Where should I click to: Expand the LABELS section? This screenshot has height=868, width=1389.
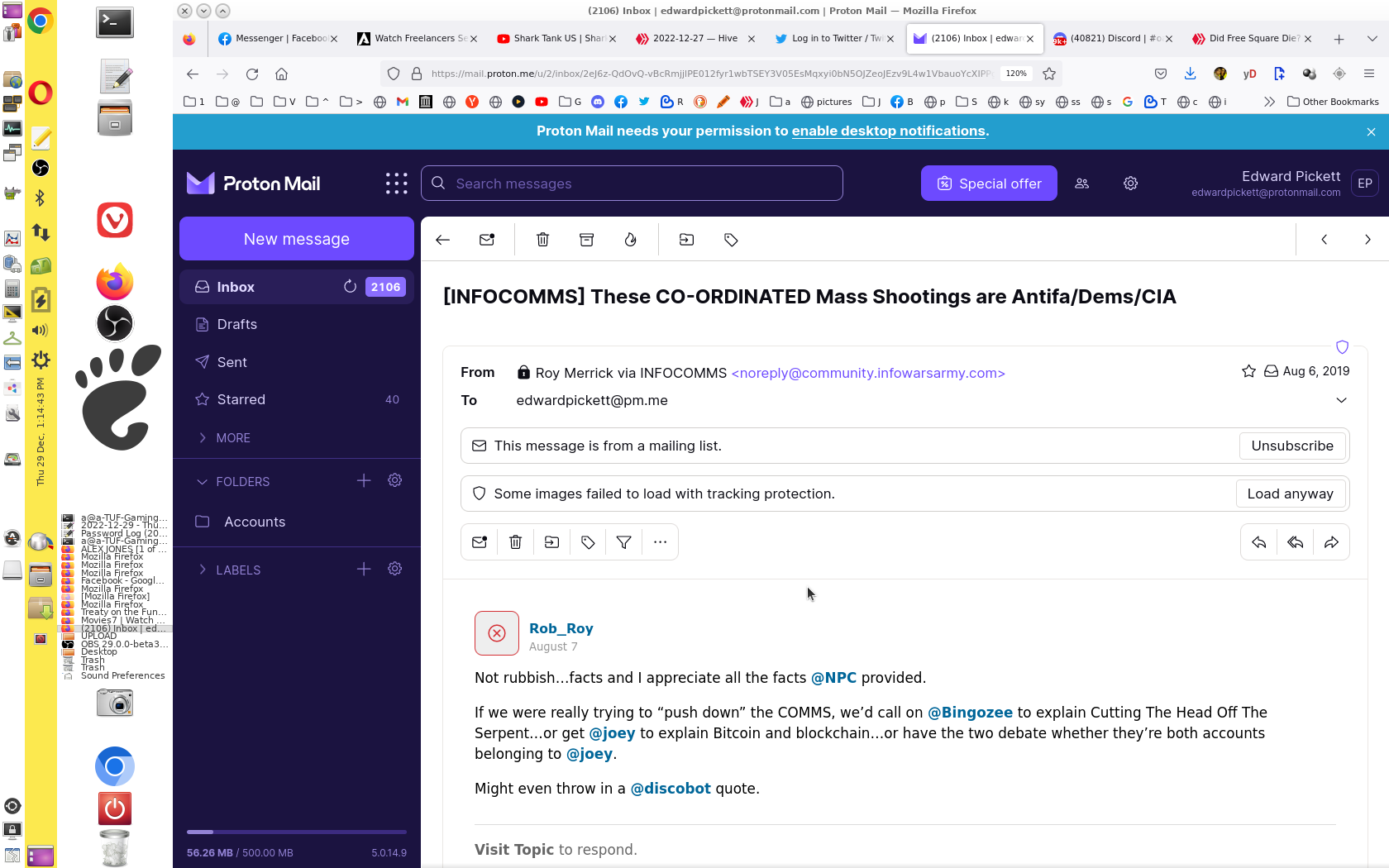228,570
